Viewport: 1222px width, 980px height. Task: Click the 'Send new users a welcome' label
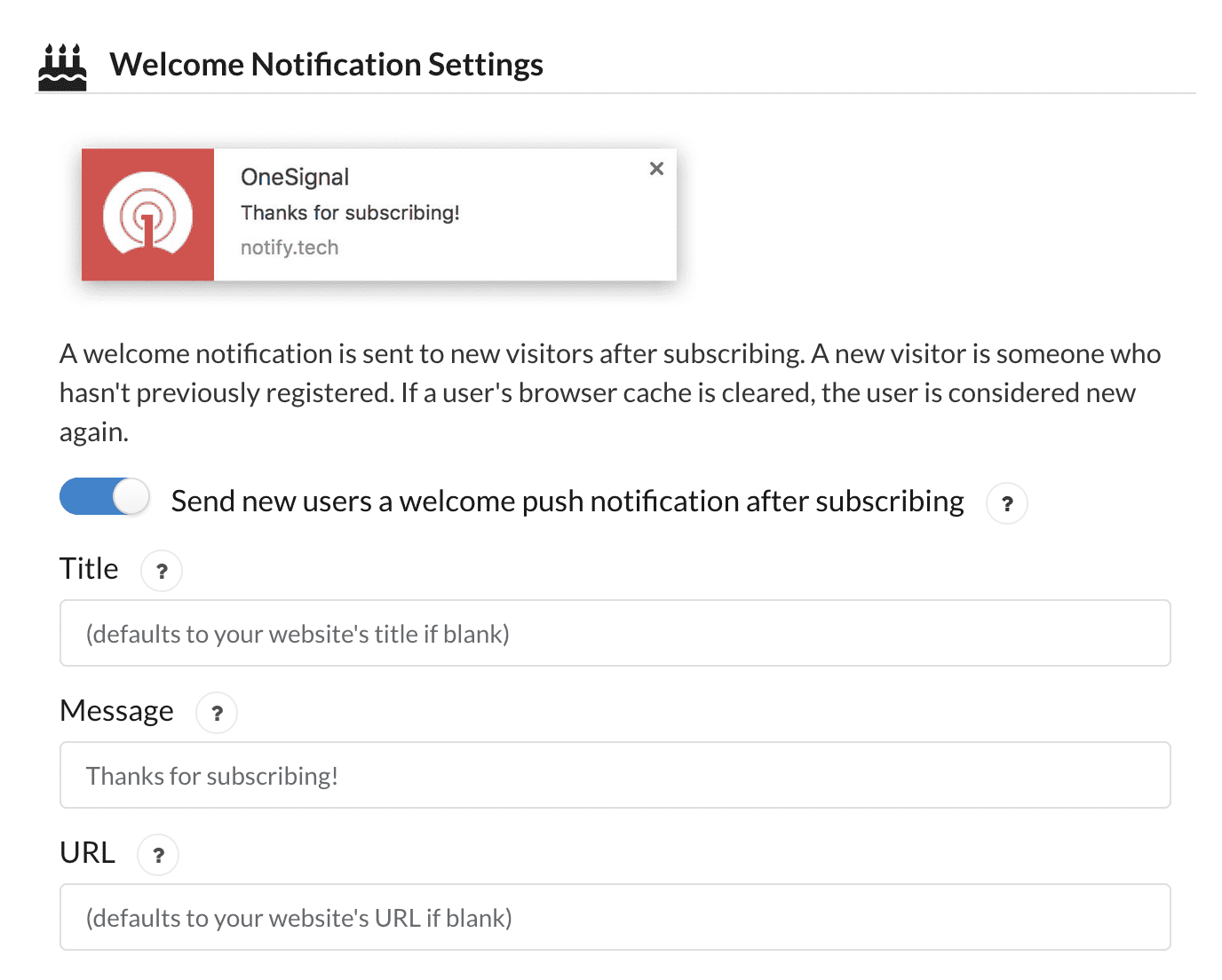pos(567,502)
